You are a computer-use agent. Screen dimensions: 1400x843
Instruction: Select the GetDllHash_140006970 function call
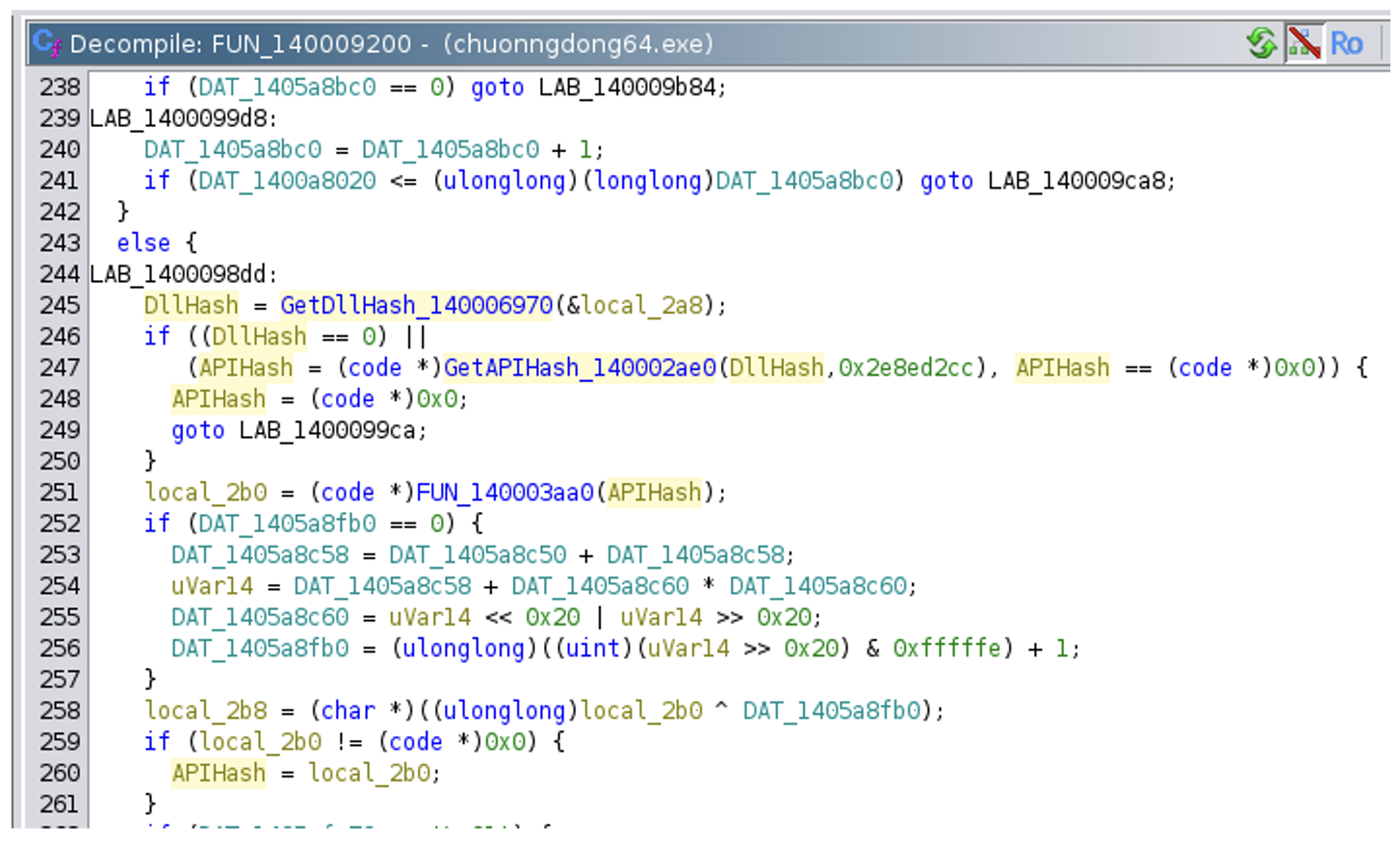click(x=416, y=305)
